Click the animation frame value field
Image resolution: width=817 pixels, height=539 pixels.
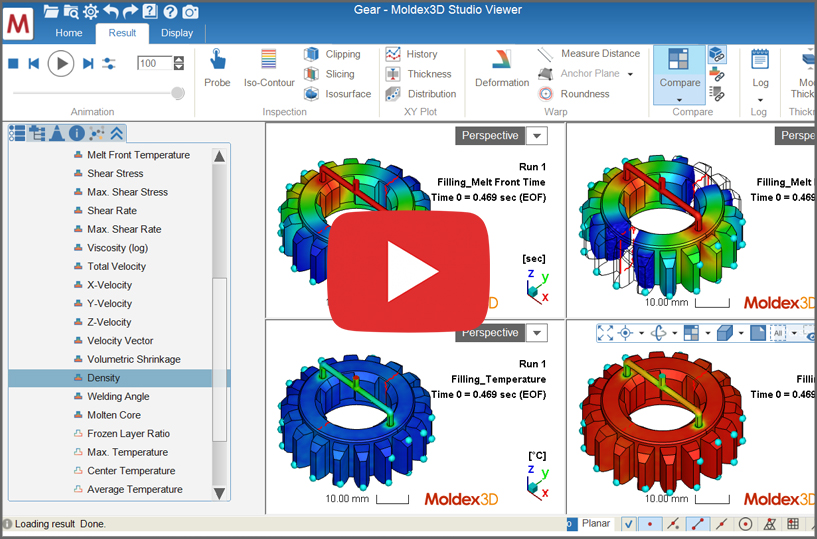click(154, 63)
